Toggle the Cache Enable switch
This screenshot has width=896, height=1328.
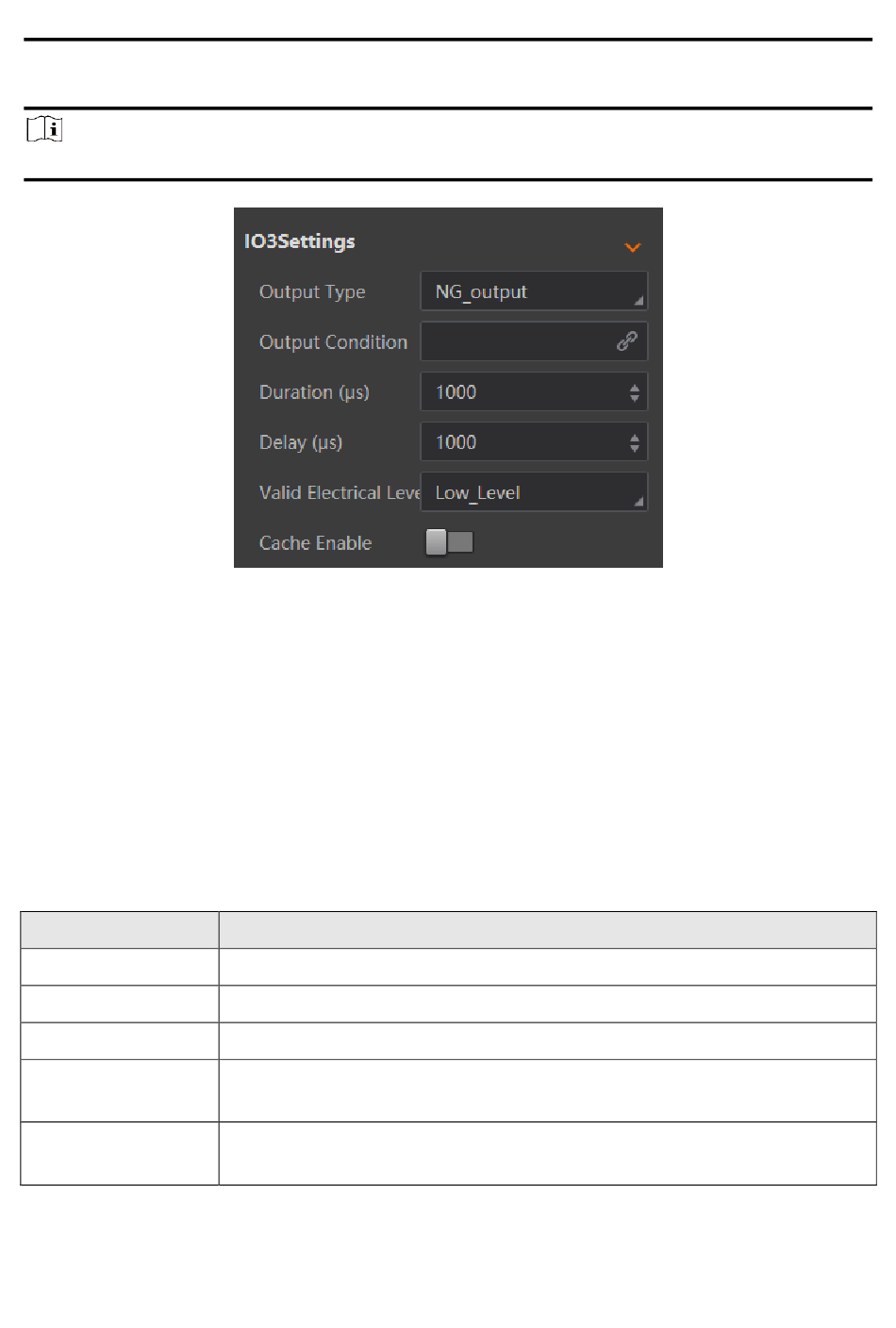[450, 542]
